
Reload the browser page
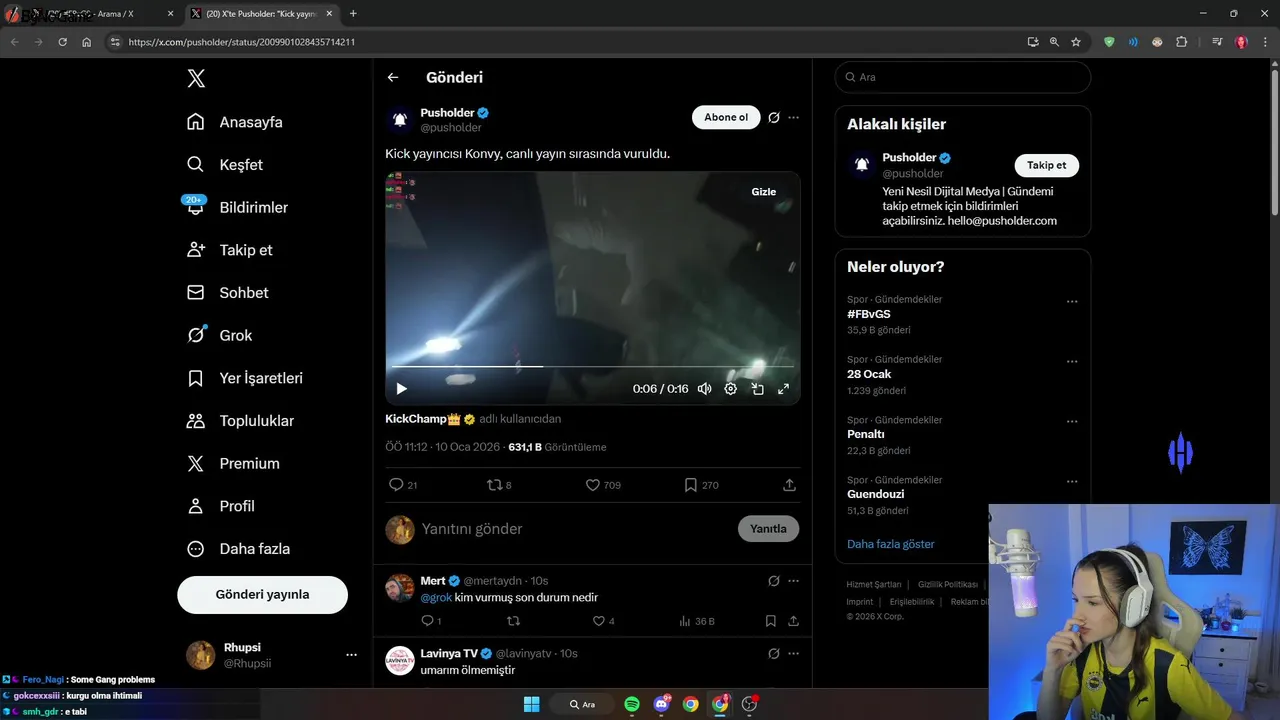pyautogui.click(x=62, y=42)
